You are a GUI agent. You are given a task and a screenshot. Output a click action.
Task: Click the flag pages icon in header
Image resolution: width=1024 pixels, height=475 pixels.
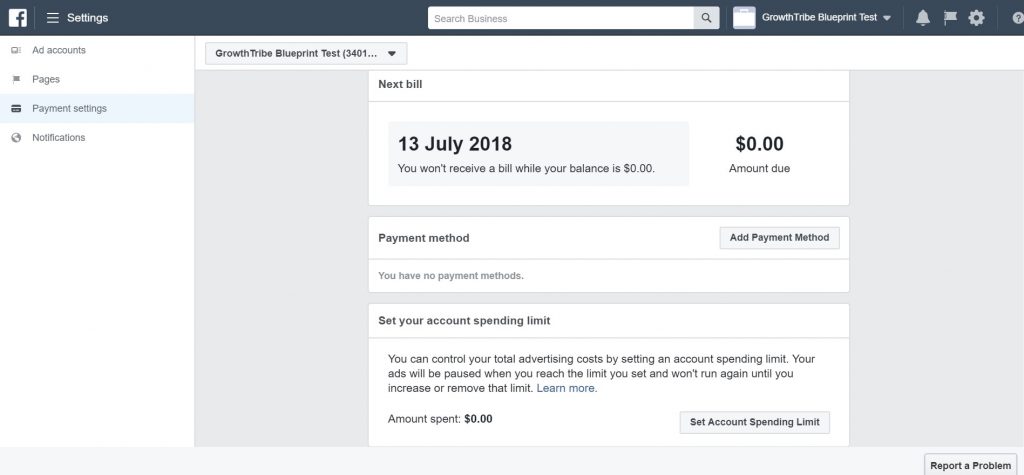click(950, 18)
